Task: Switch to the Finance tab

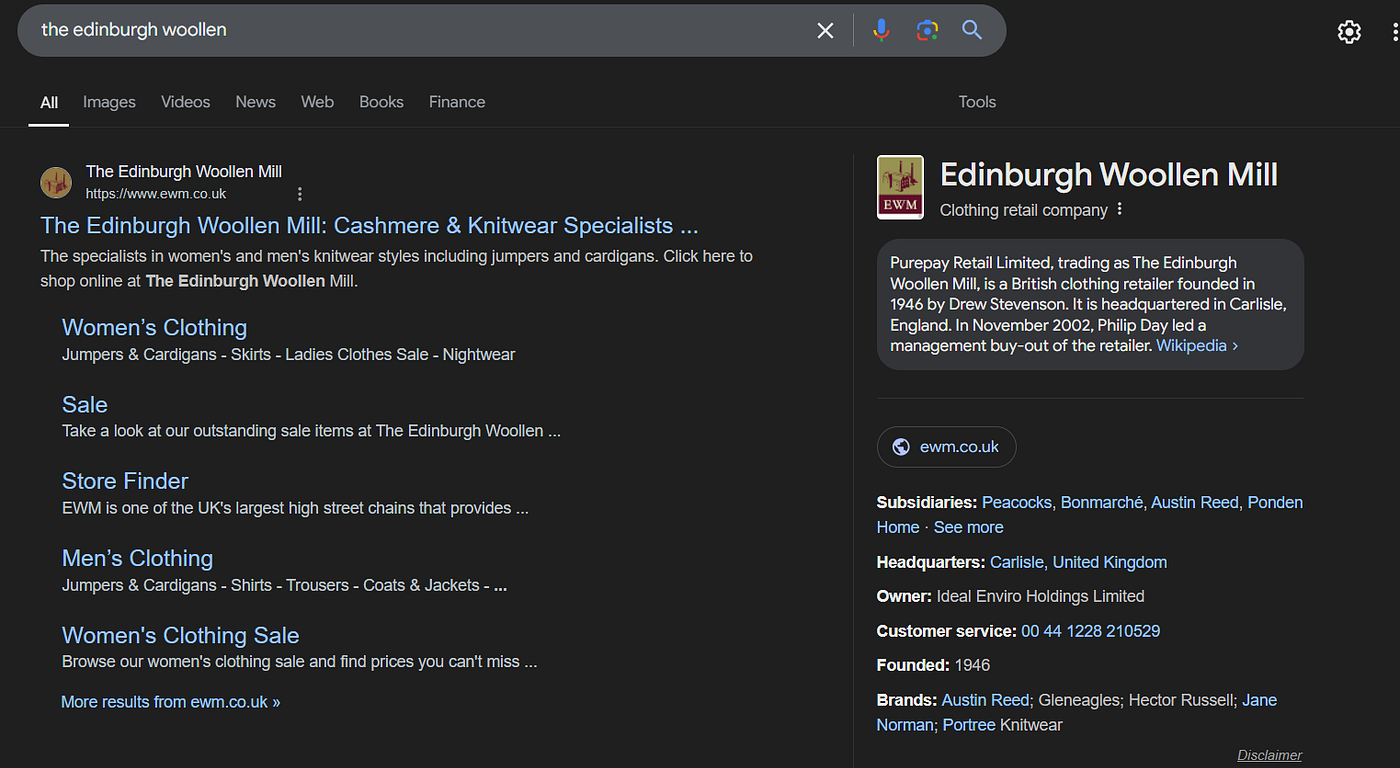Action: 457,102
